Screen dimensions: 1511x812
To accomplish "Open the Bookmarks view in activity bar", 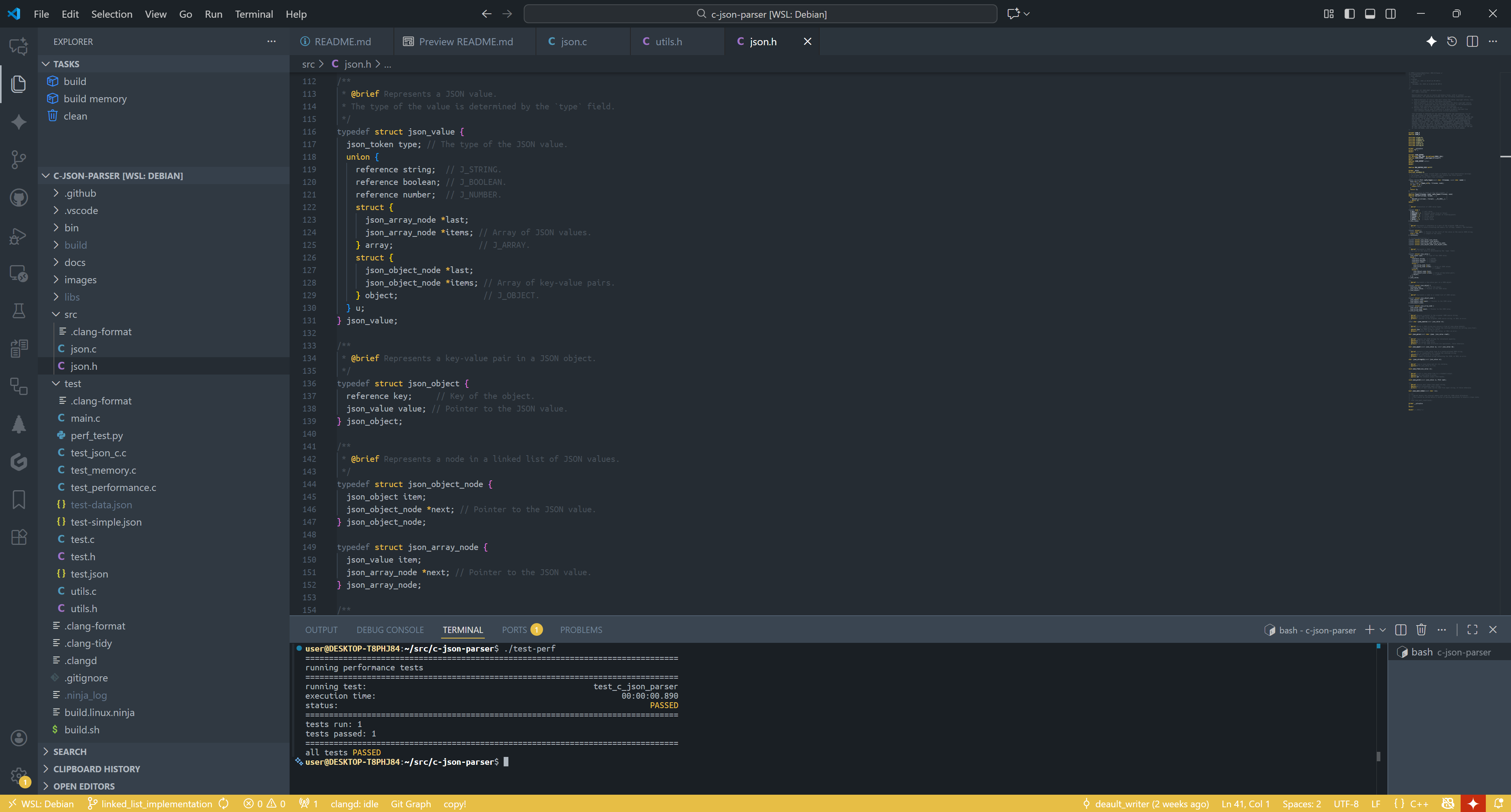I will [19, 500].
